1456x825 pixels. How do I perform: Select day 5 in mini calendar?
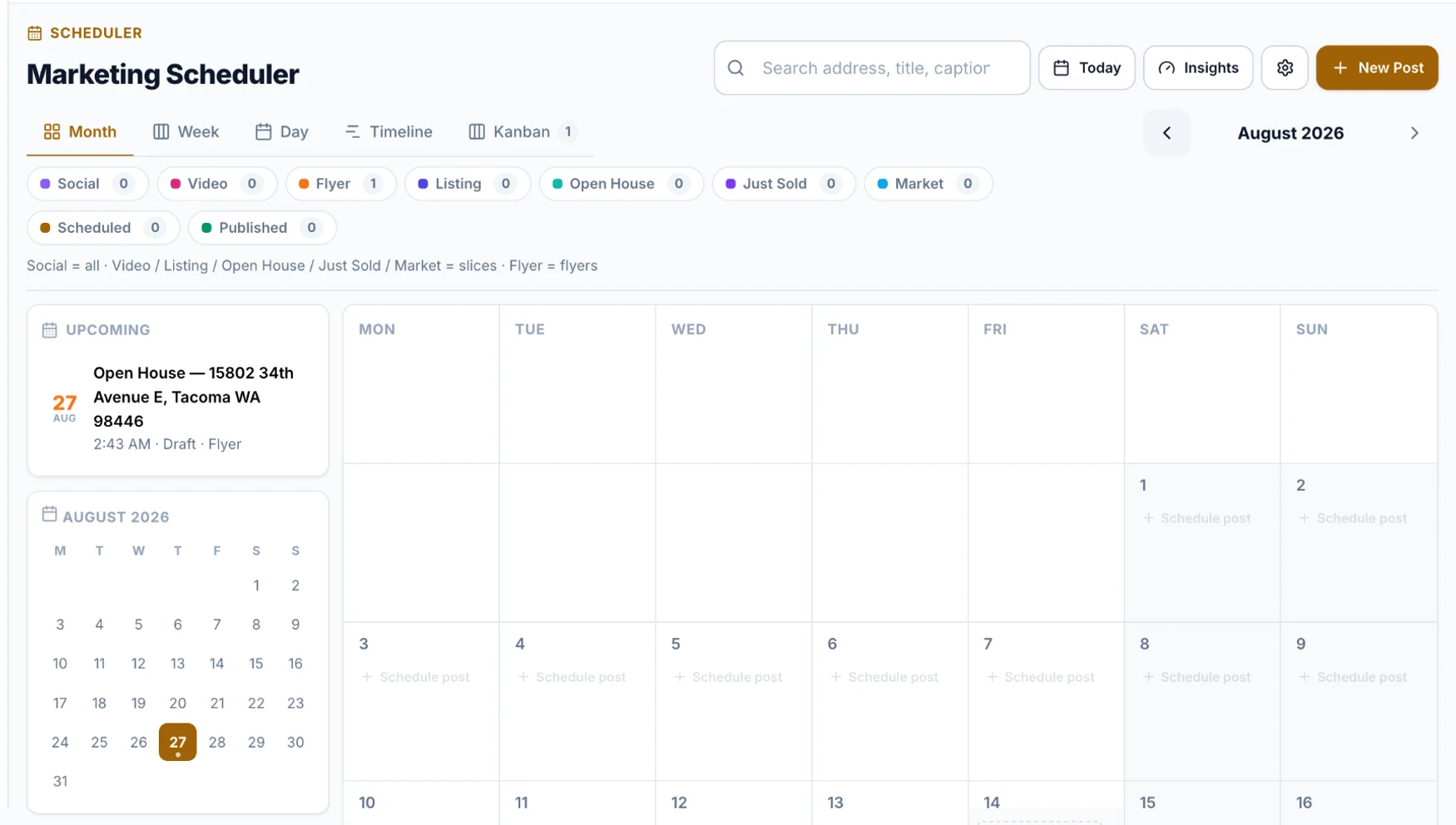(138, 625)
